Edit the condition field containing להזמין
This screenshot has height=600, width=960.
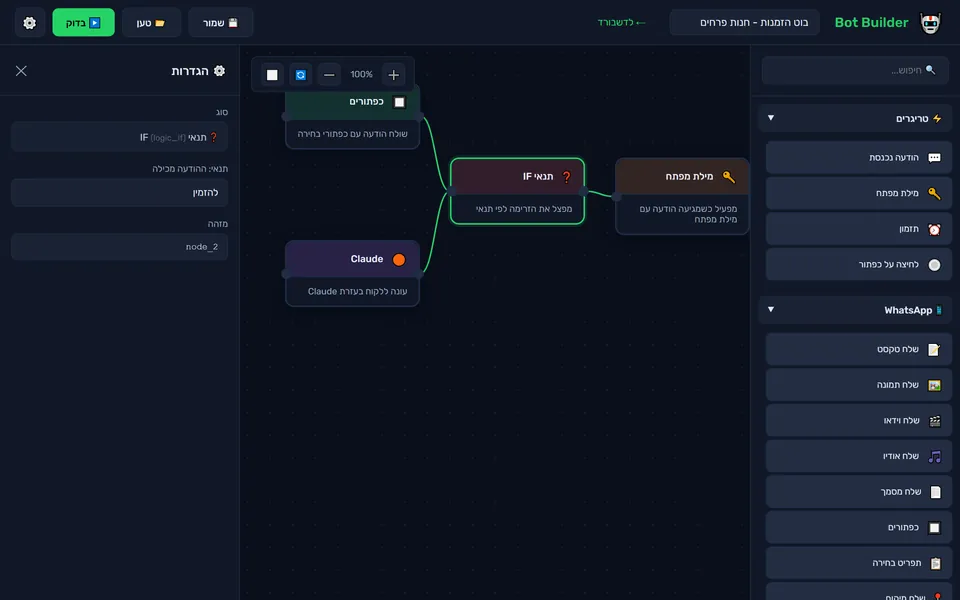click(x=119, y=192)
